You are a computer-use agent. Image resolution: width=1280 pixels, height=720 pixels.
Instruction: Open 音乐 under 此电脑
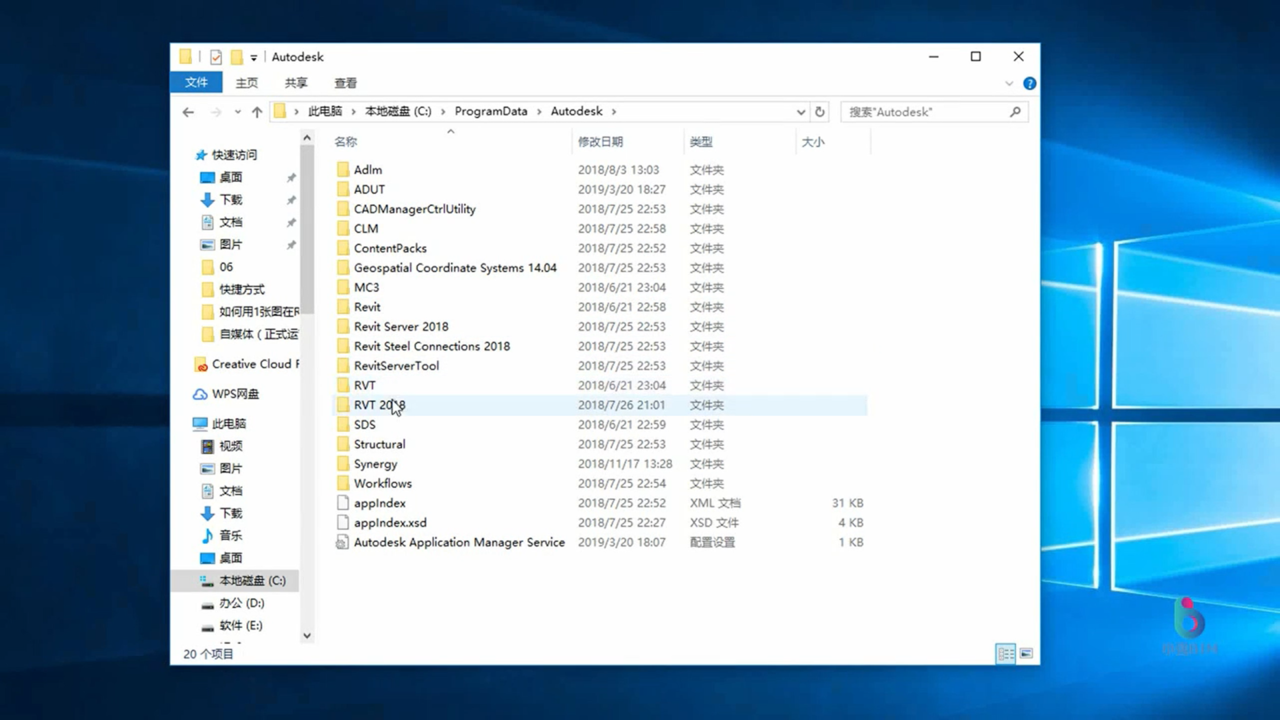230,536
